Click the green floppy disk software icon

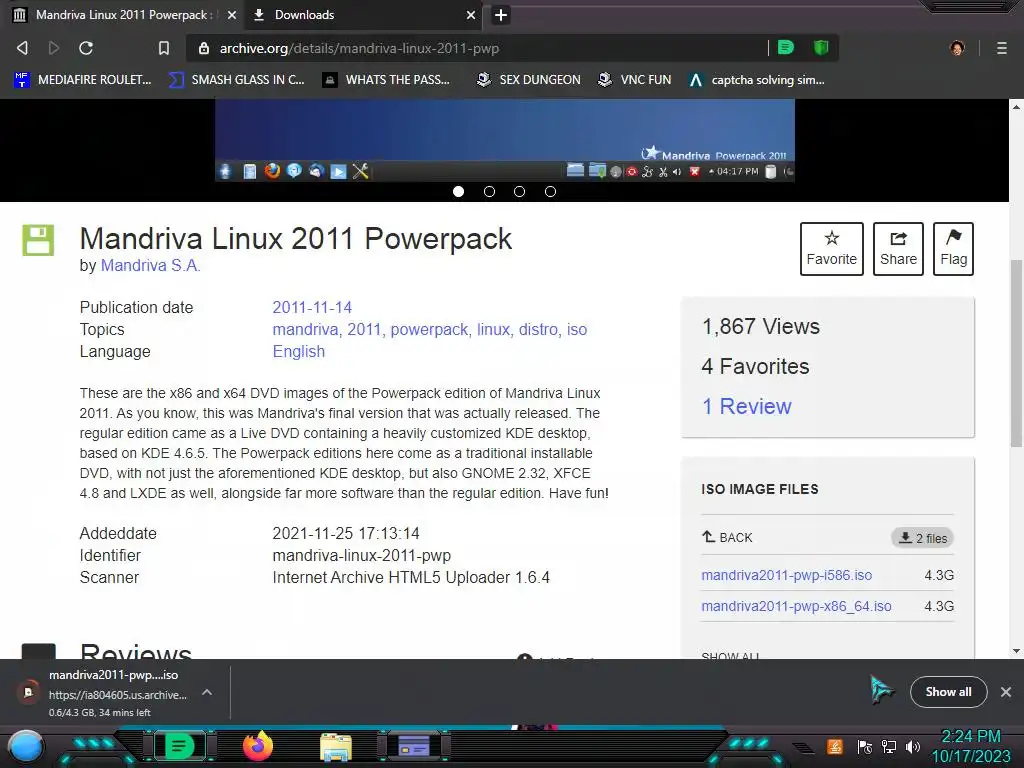pyautogui.click(x=38, y=240)
